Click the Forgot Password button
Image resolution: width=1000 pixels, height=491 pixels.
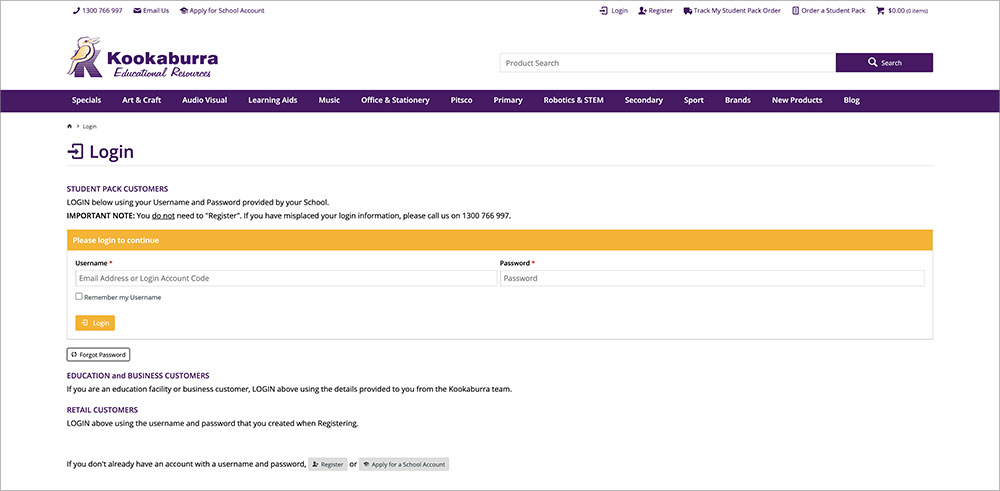(x=98, y=354)
